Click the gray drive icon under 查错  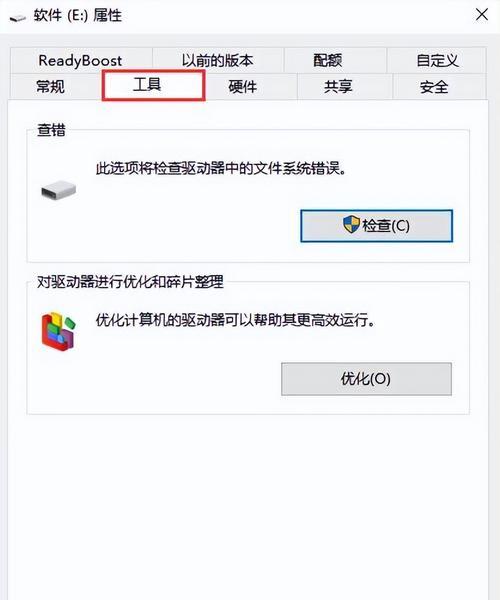[59, 190]
